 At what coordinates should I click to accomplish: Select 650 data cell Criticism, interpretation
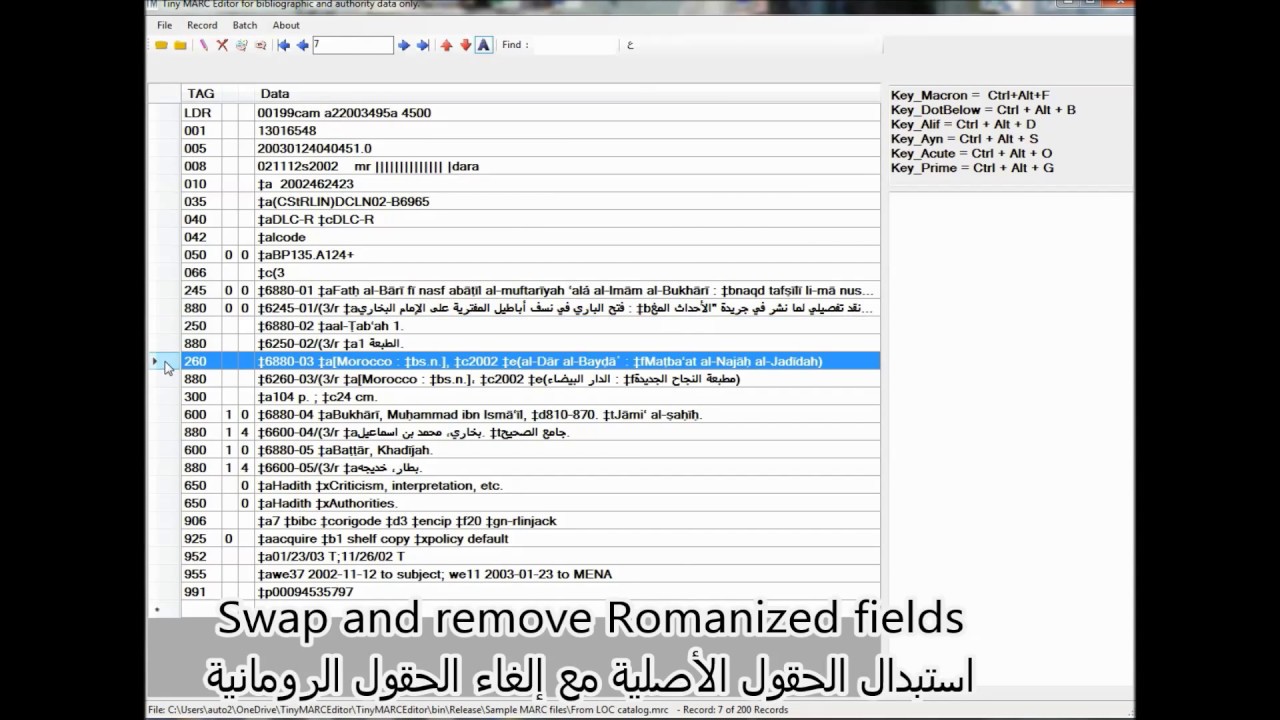[x=567, y=486]
